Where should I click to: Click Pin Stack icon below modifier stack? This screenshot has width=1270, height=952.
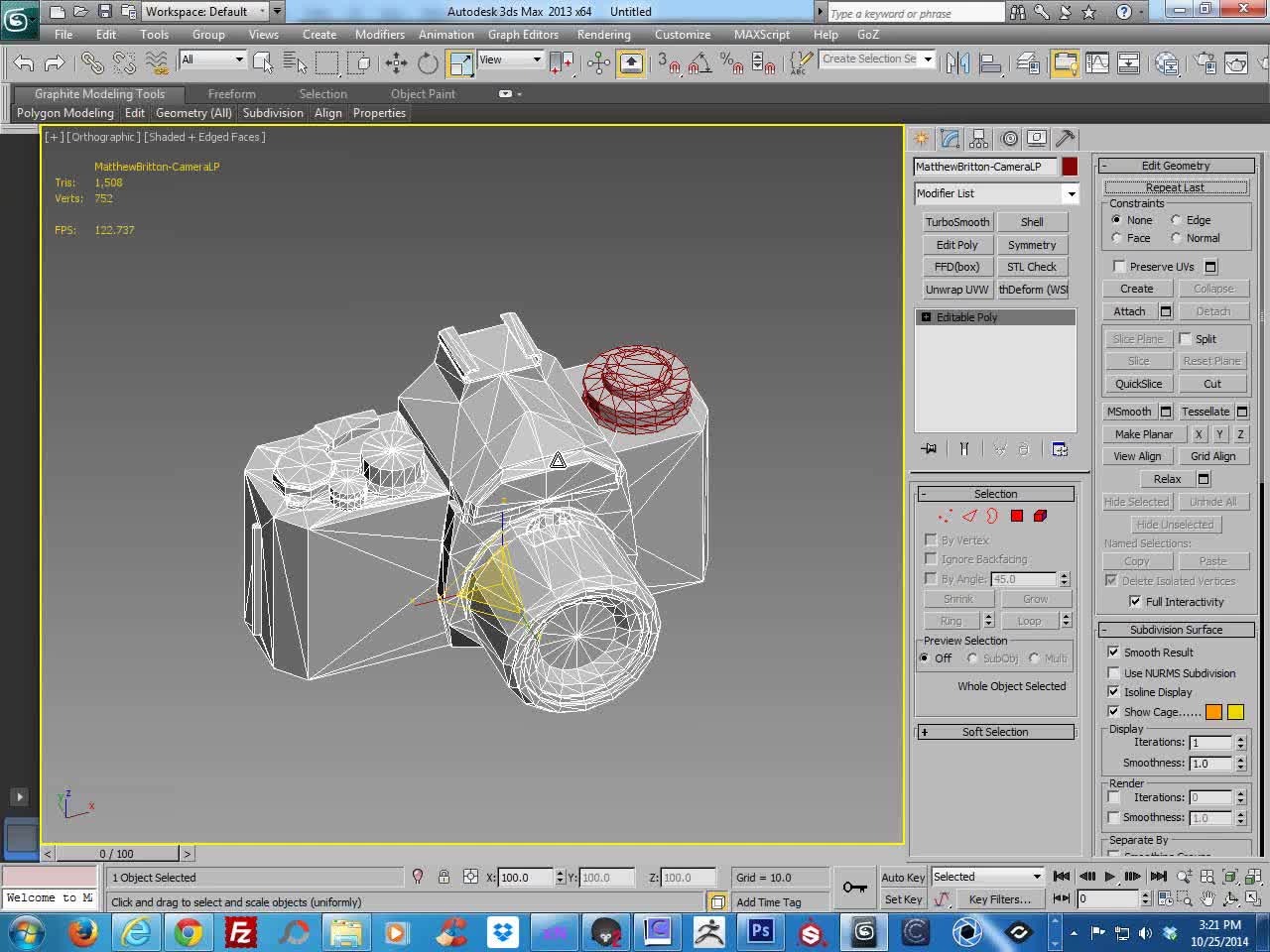pyautogui.click(x=929, y=449)
